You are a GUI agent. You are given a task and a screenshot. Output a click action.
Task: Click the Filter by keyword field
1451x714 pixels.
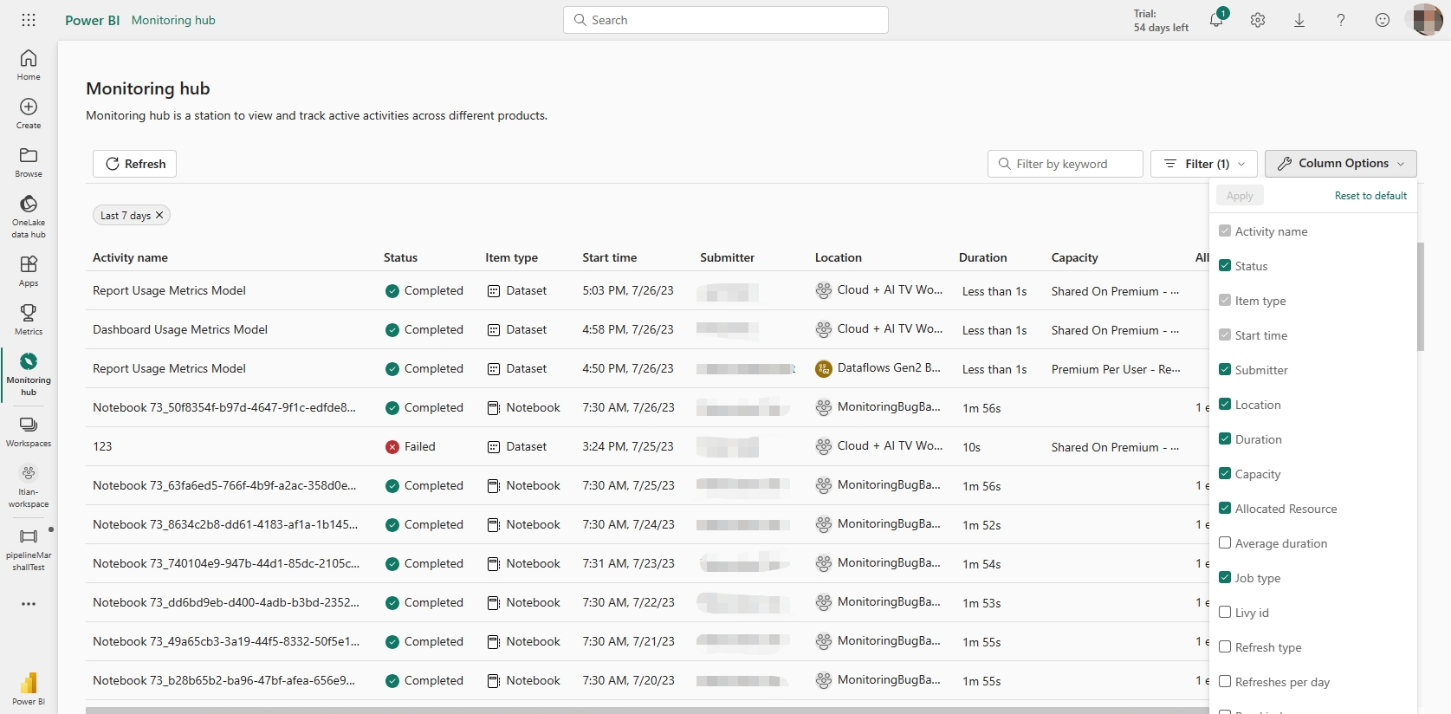1065,164
